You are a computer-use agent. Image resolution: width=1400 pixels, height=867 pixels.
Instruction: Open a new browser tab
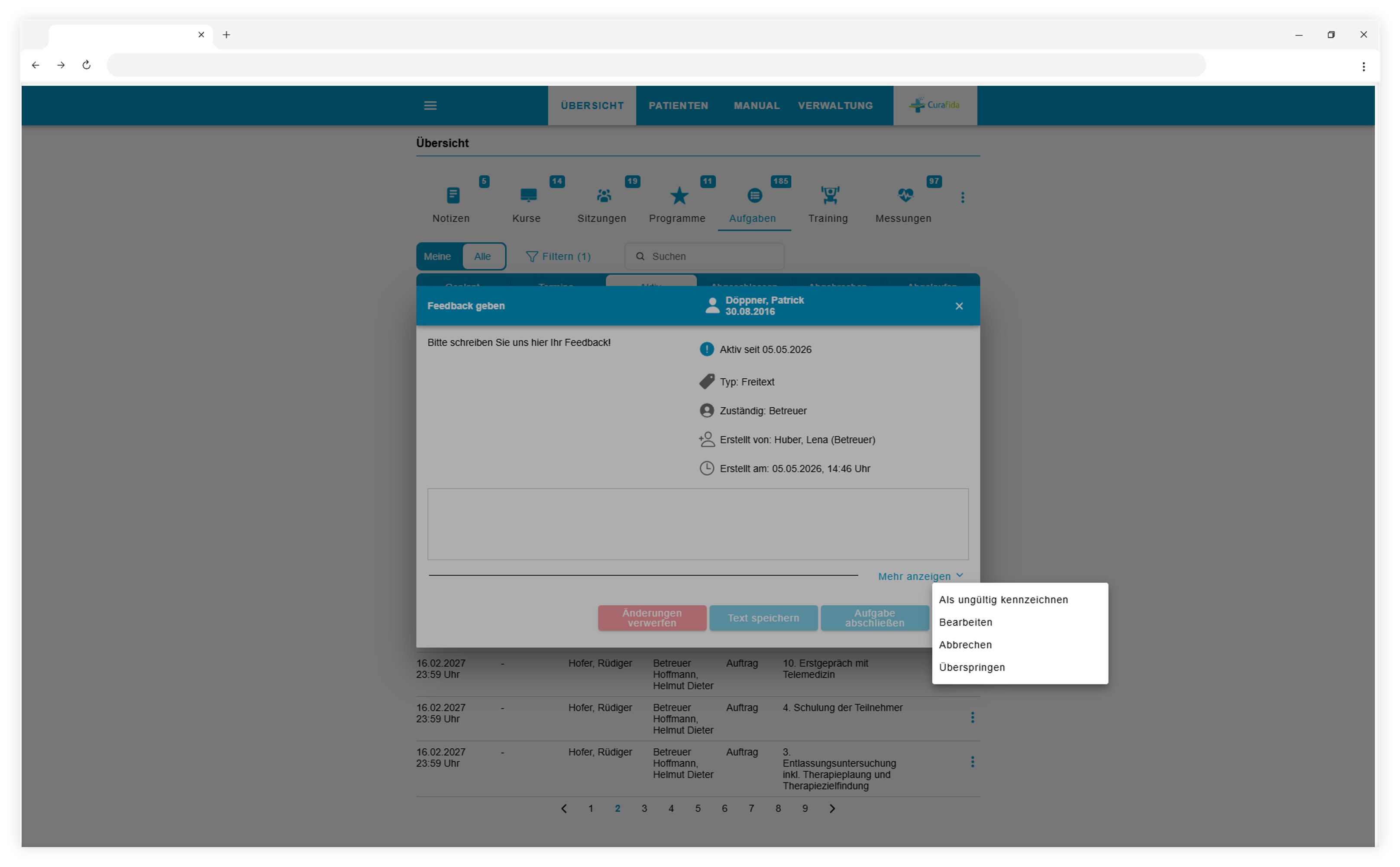click(x=226, y=35)
